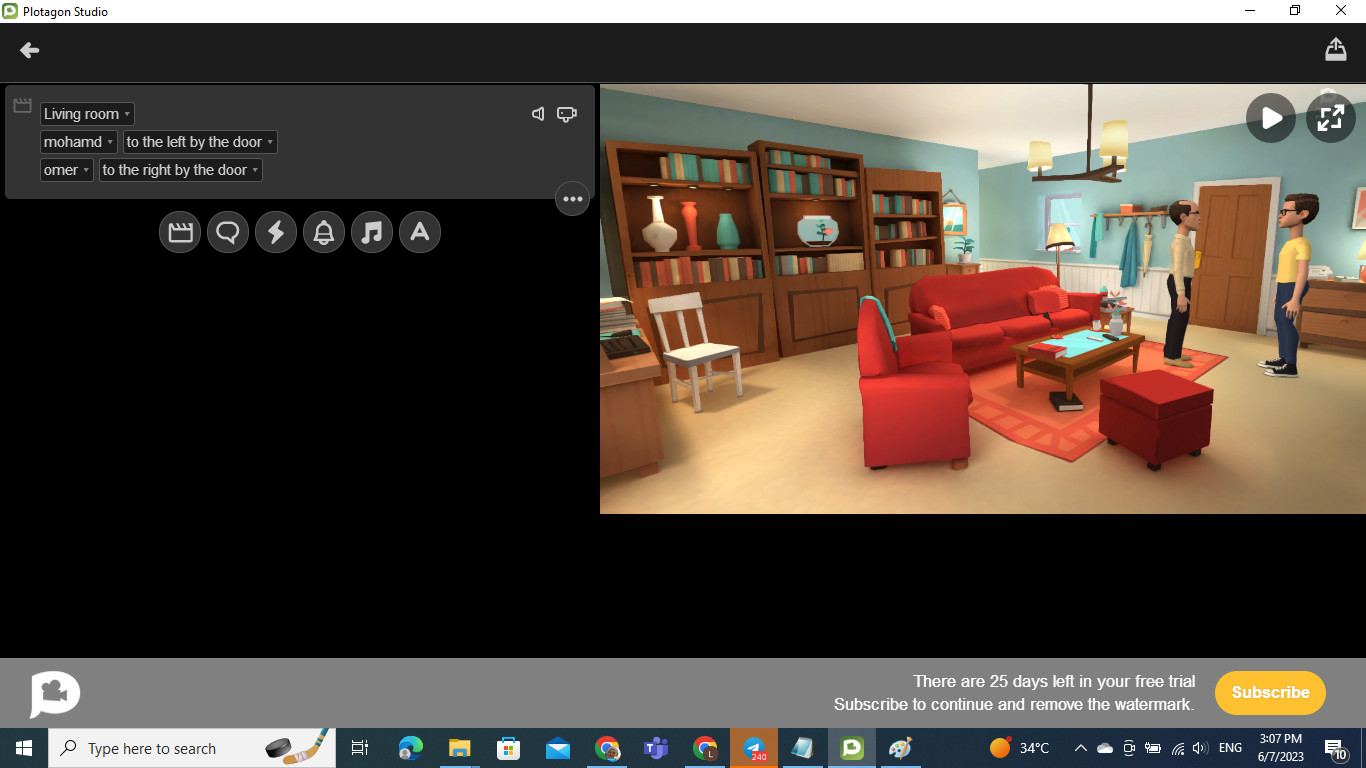The height and width of the screenshot is (768, 1366).
Task: Click the Plotagon camera logo in banner
Action: (x=55, y=694)
